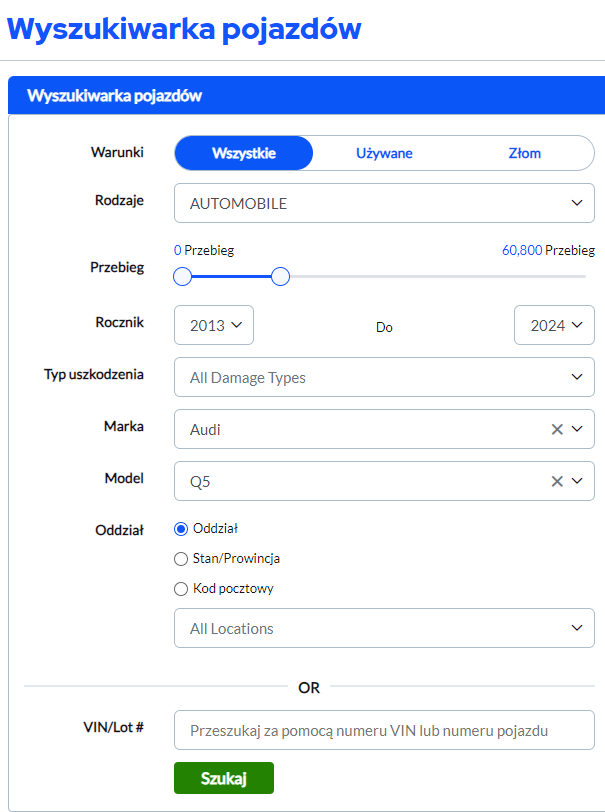605x812 pixels.
Task: Open the 2013 start year dropdown
Action: pyautogui.click(x=214, y=325)
